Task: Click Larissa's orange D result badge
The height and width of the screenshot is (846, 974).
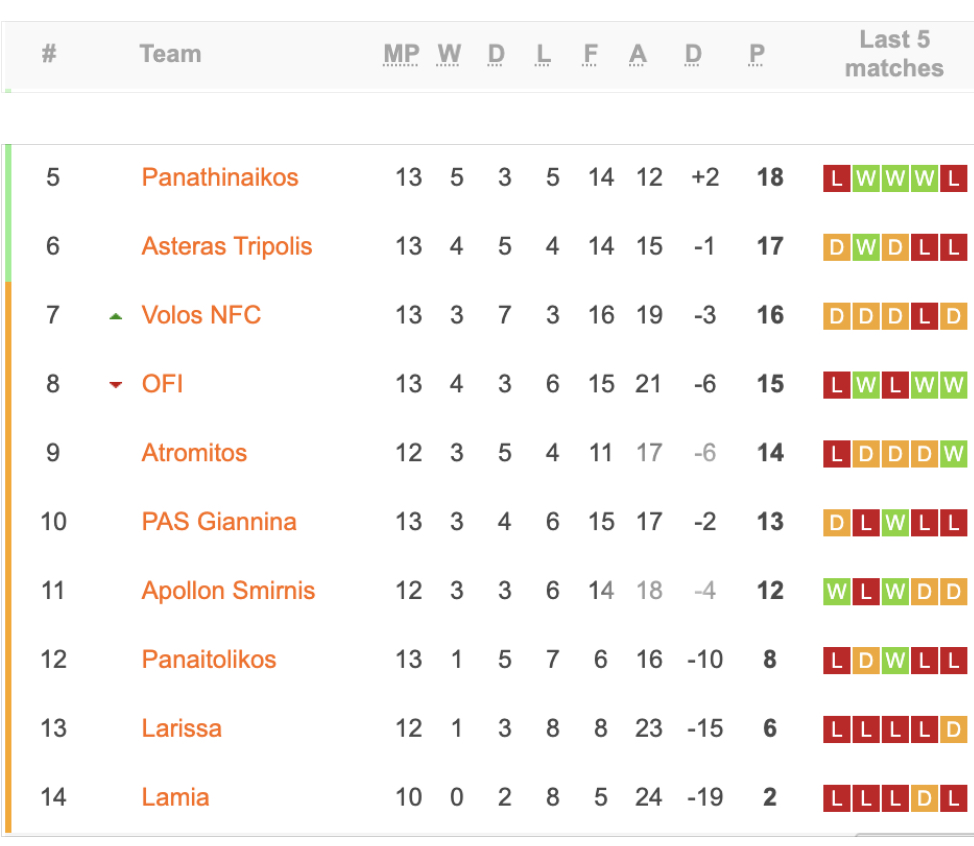Action: point(953,729)
